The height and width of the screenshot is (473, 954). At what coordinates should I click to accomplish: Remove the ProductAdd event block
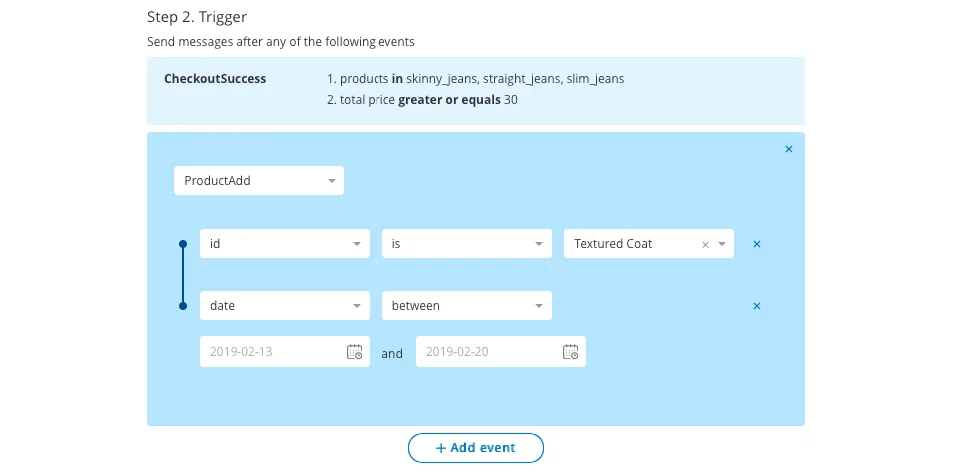click(788, 149)
